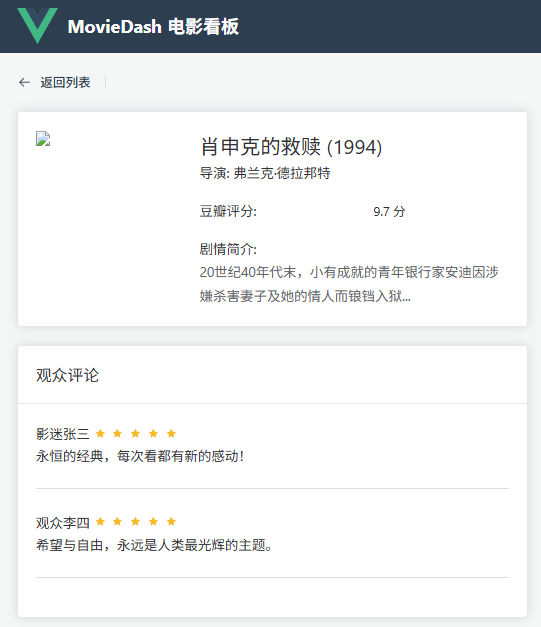The width and height of the screenshot is (541, 627).
Task: Click the 豆瓣评分: label
Action: (x=228, y=211)
